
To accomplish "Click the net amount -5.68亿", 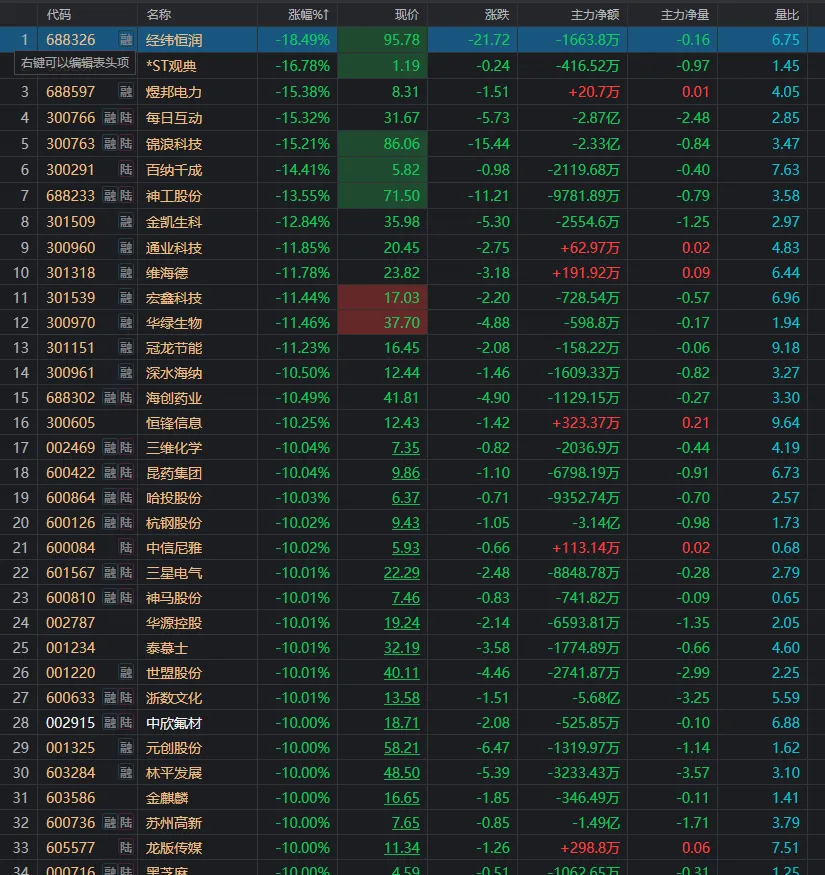I will (596, 698).
